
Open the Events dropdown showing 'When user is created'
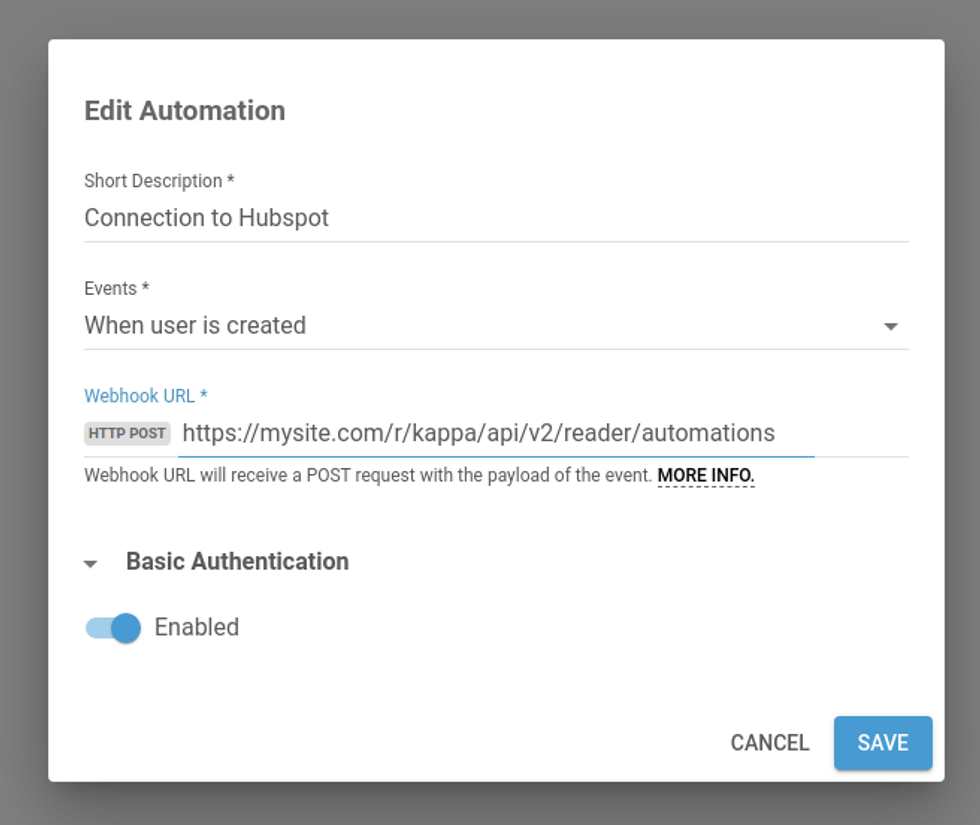pyautogui.click(x=480, y=326)
